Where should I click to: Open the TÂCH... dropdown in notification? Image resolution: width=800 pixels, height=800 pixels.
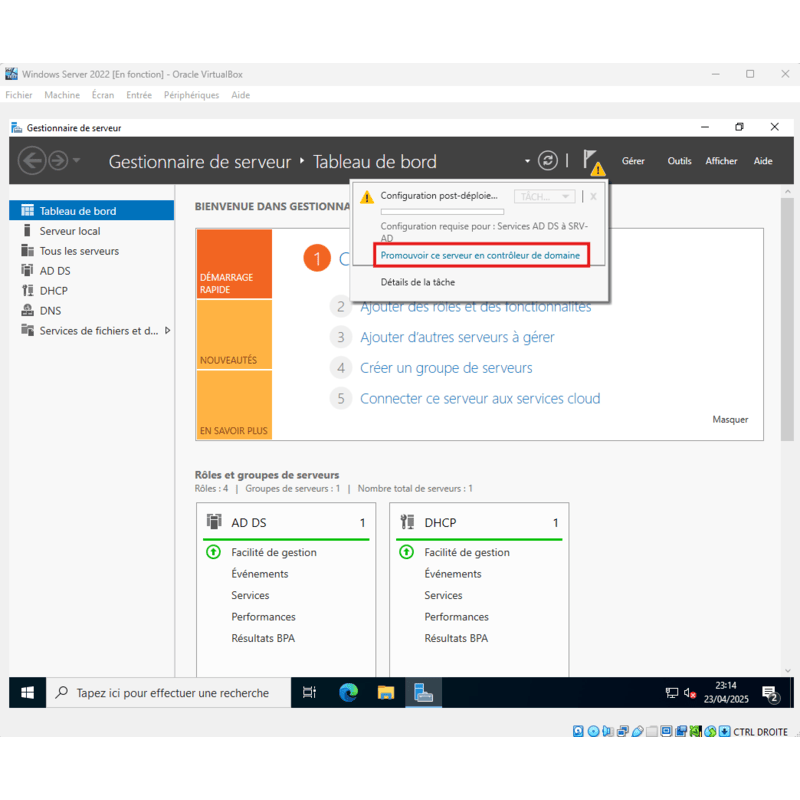click(545, 197)
